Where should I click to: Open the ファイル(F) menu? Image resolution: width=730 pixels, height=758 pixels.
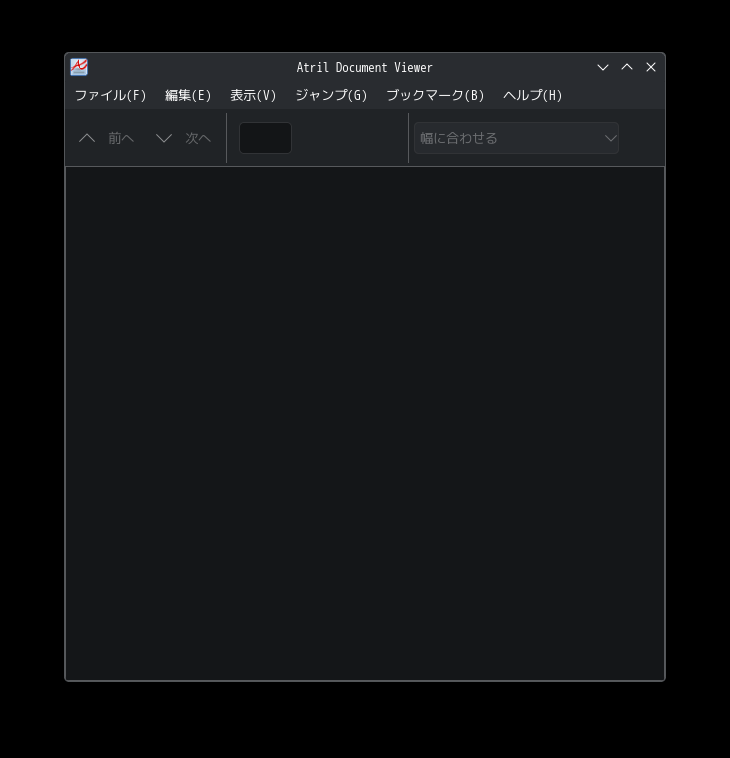point(110,95)
